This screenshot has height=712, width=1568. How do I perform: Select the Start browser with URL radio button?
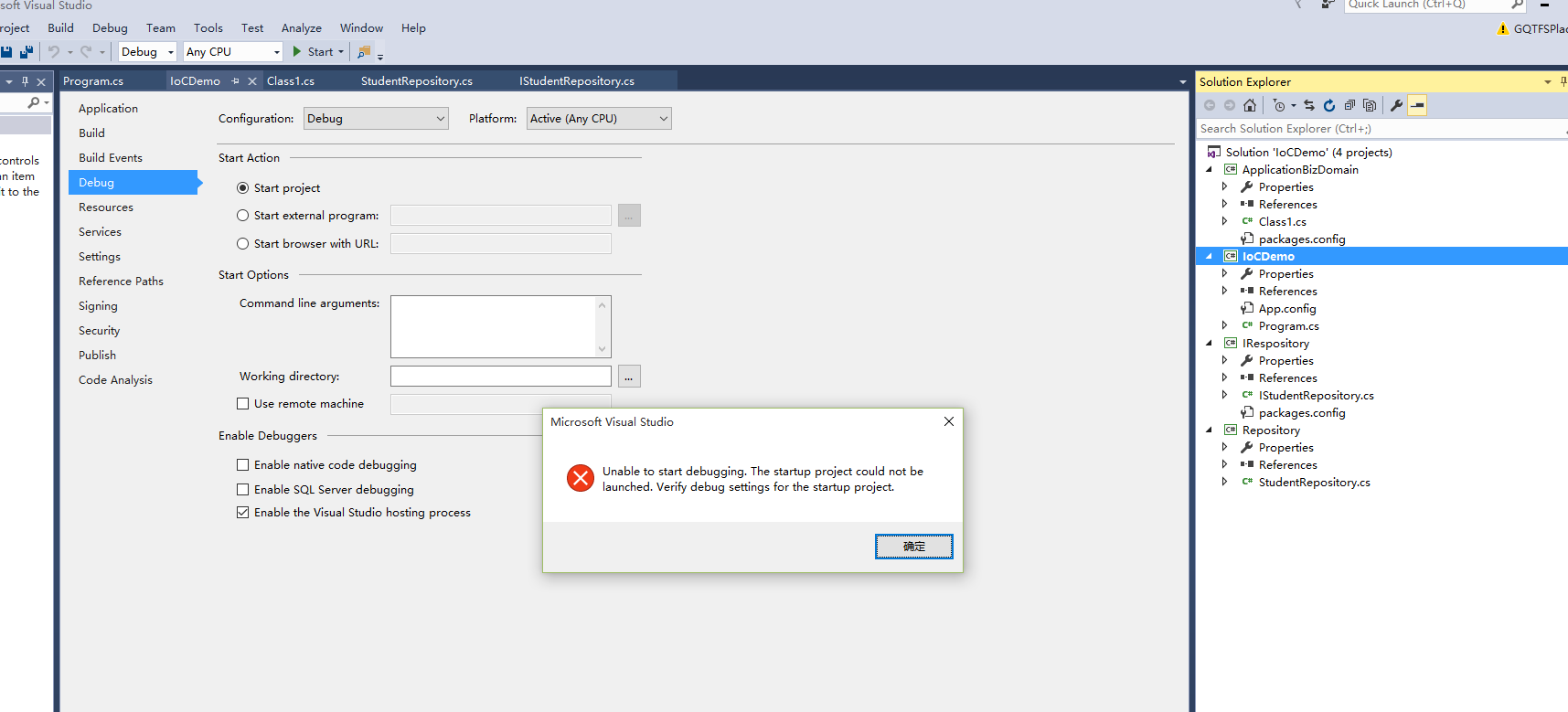click(242, 244)
